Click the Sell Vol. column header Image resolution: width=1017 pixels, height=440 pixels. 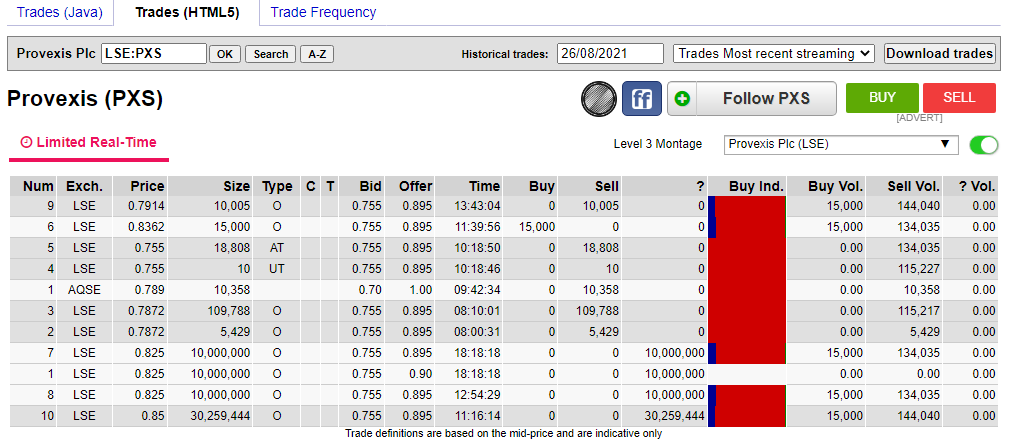coord(904,186)
